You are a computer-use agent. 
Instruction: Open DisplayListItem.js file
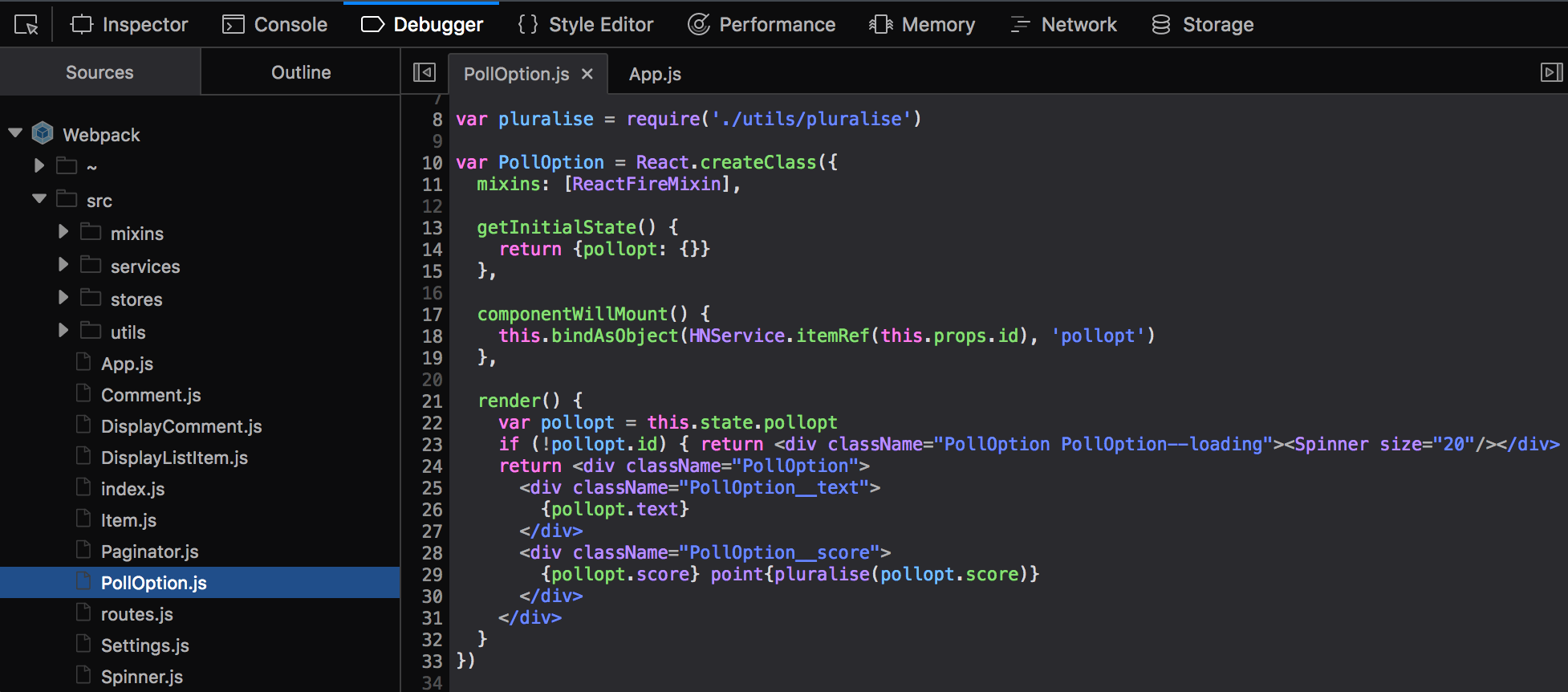click(174, 458)
